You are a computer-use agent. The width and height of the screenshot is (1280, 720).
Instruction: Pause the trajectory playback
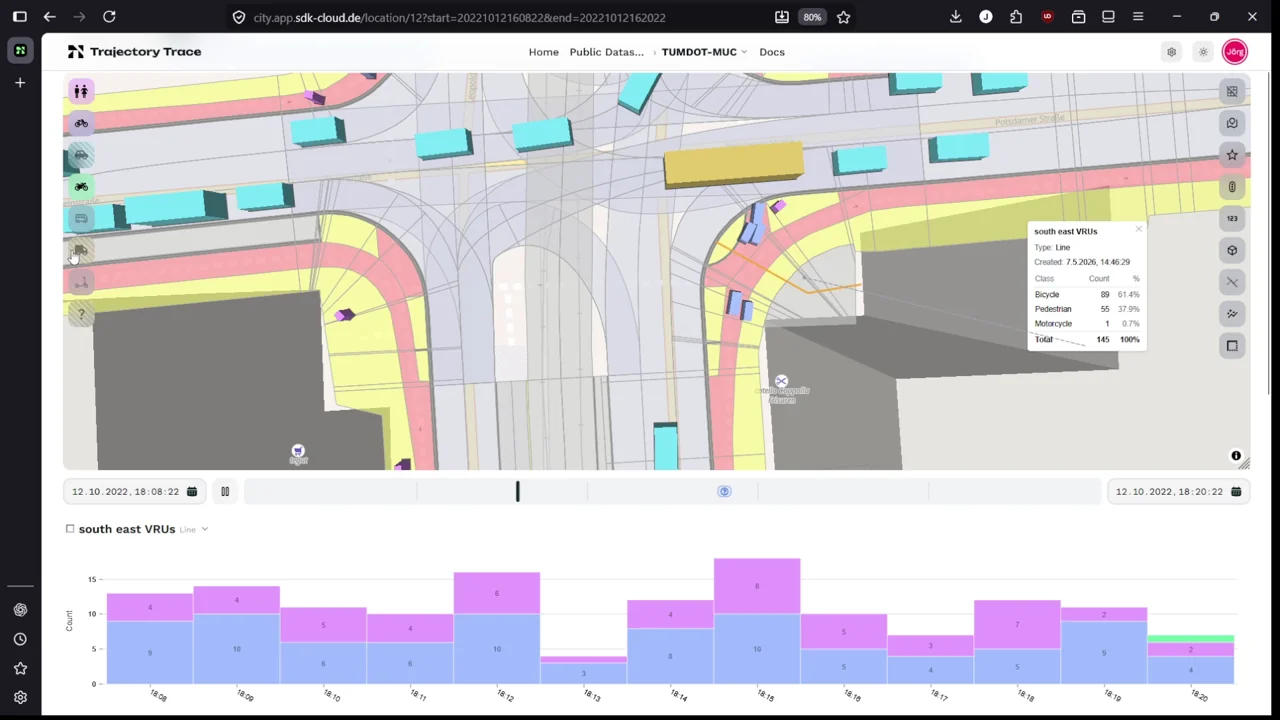225,491
